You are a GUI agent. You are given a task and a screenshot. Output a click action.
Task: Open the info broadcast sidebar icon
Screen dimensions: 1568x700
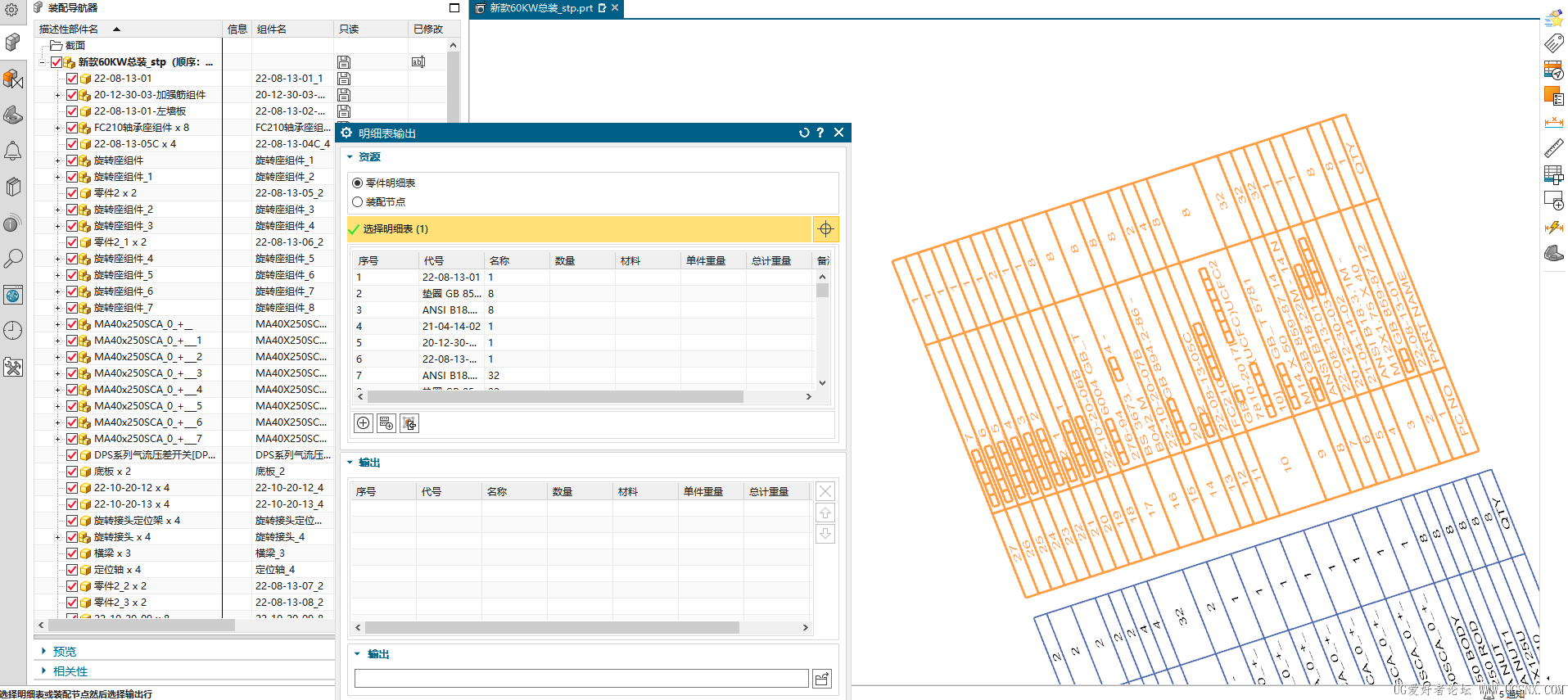[12, 223]
